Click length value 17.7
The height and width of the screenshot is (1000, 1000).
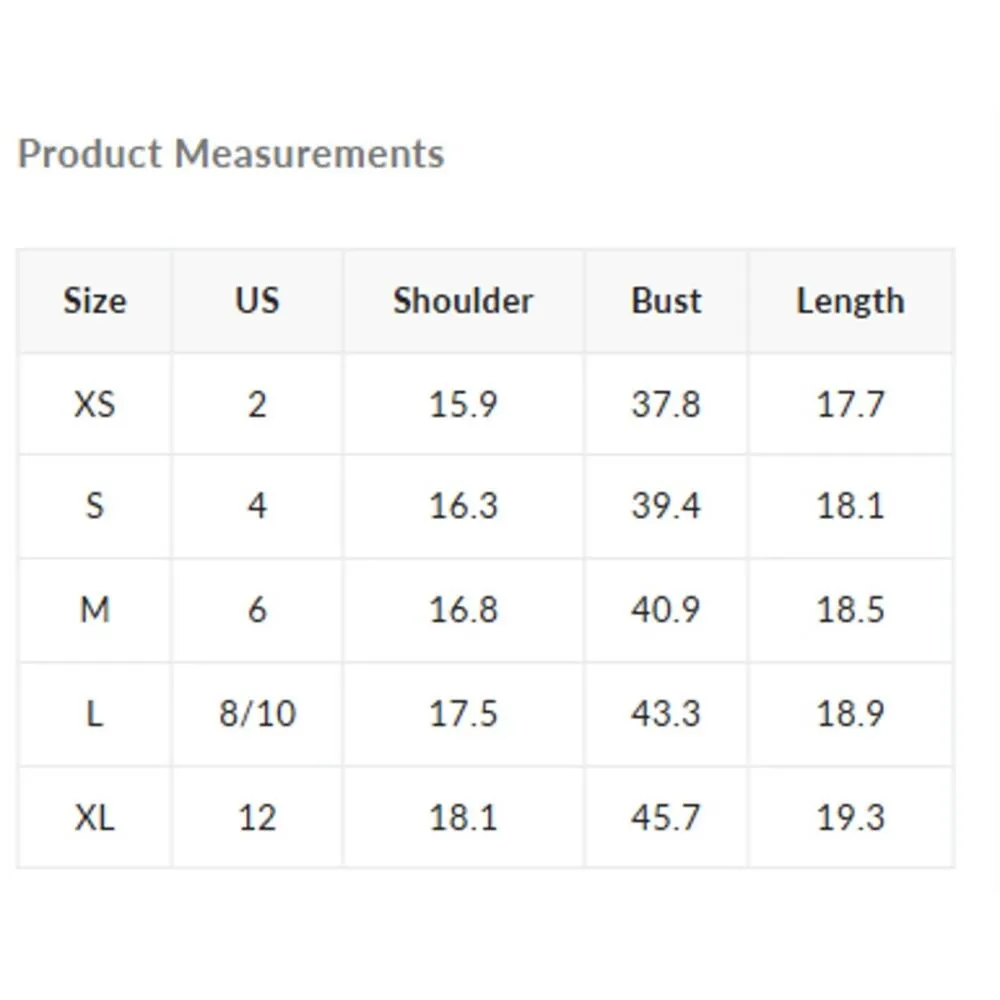click(x=850, y=404)
